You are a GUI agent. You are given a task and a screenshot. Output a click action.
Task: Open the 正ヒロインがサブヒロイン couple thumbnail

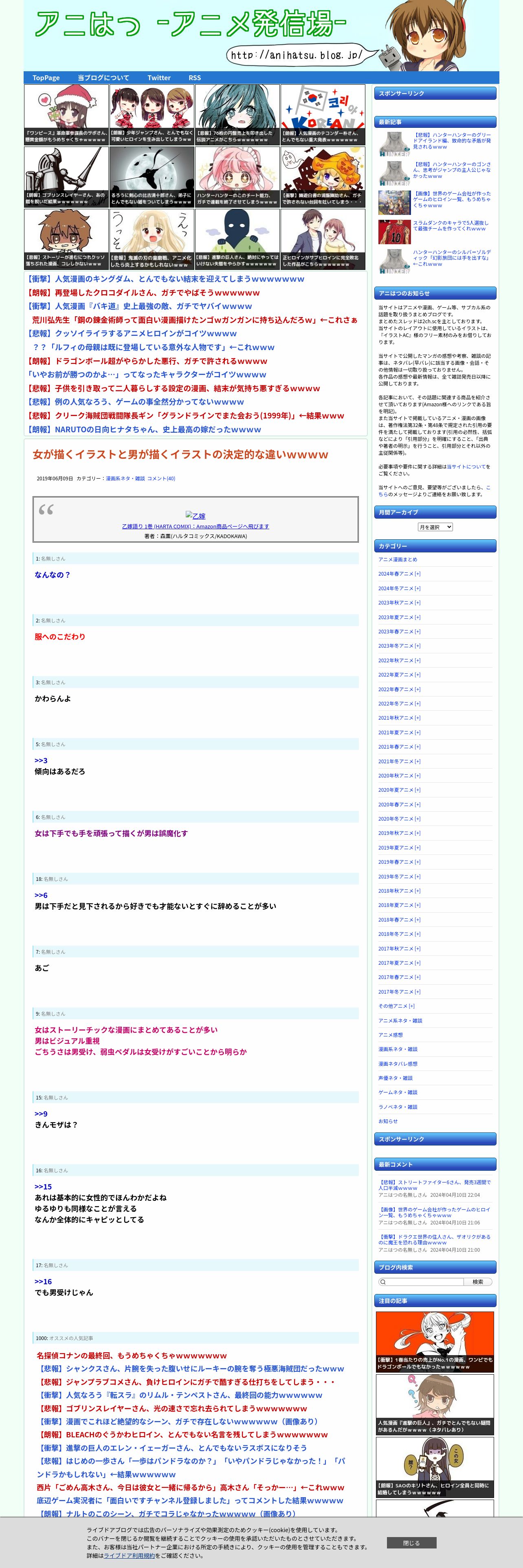[323, 239]
